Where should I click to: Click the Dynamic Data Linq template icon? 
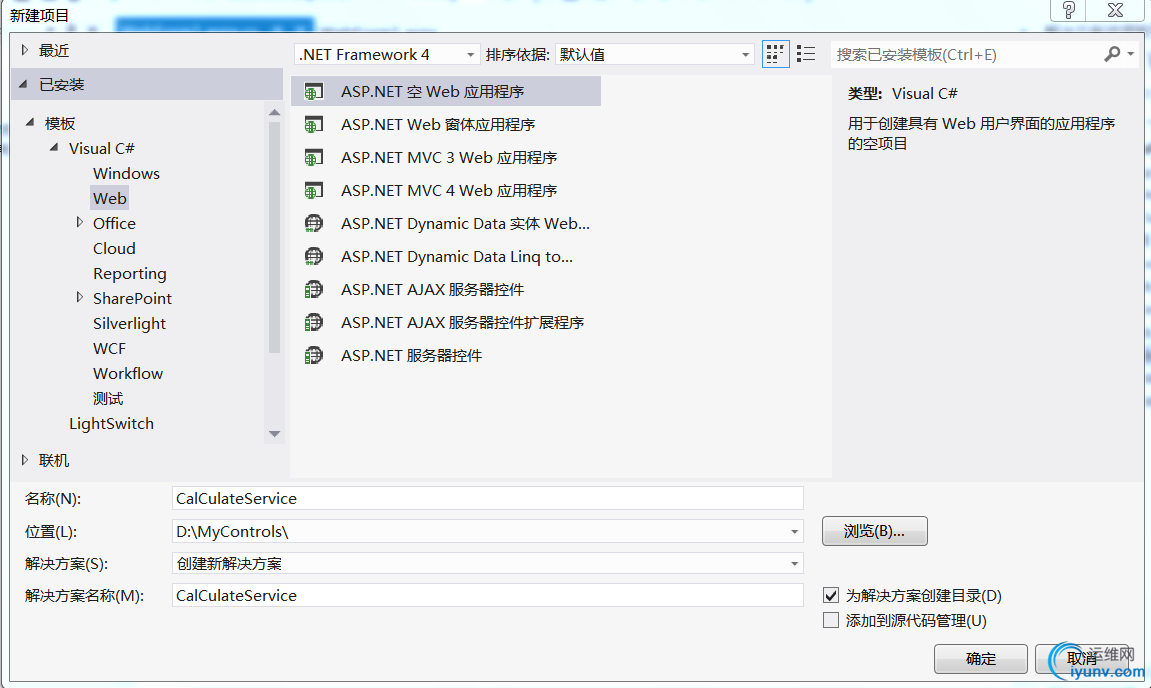313,256
